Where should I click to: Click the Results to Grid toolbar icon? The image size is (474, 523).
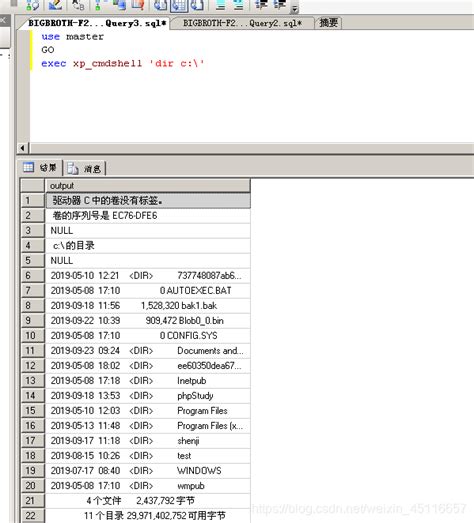(179, 5)
